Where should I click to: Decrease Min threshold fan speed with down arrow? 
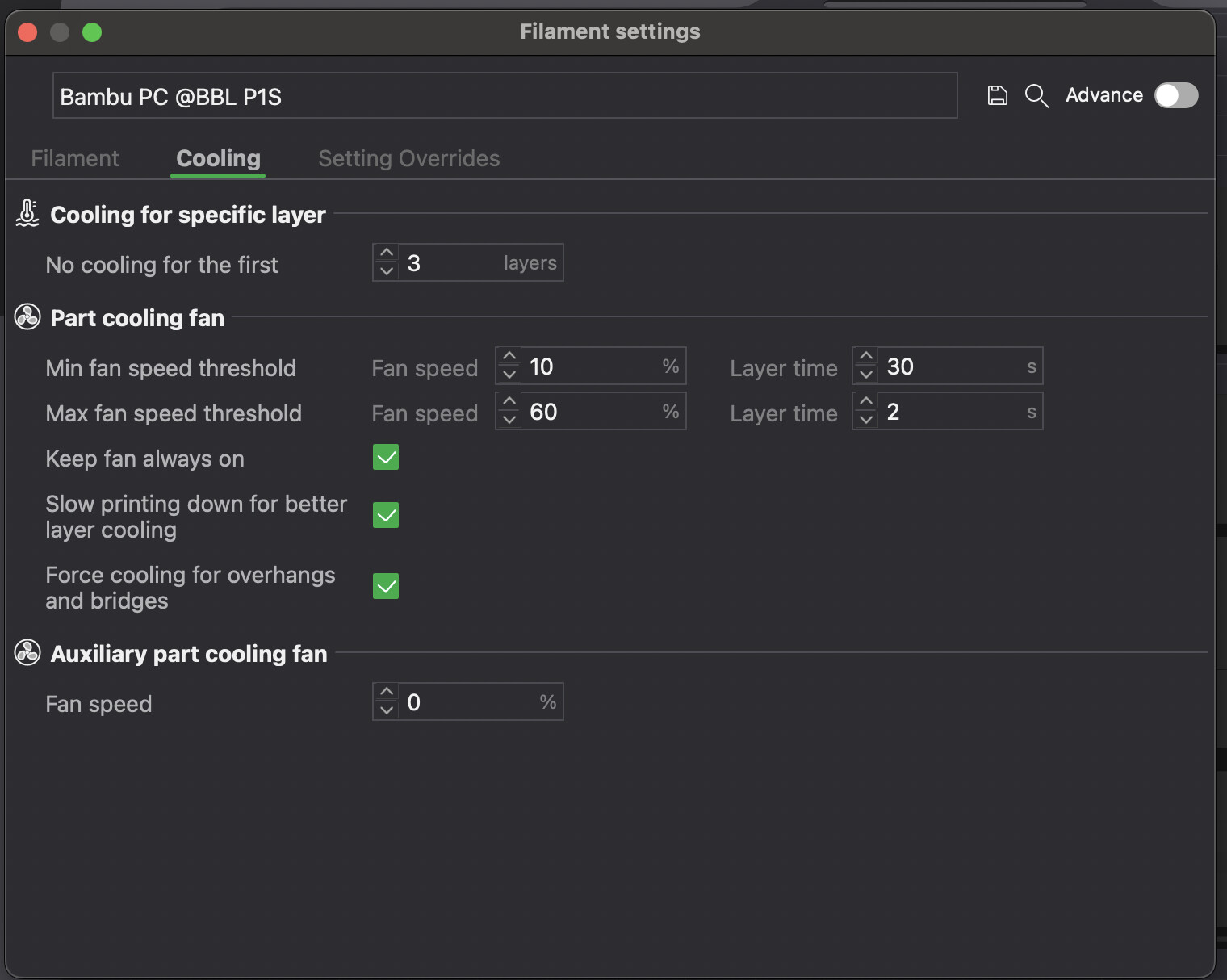pyautogui.click(x=509, y=375)
